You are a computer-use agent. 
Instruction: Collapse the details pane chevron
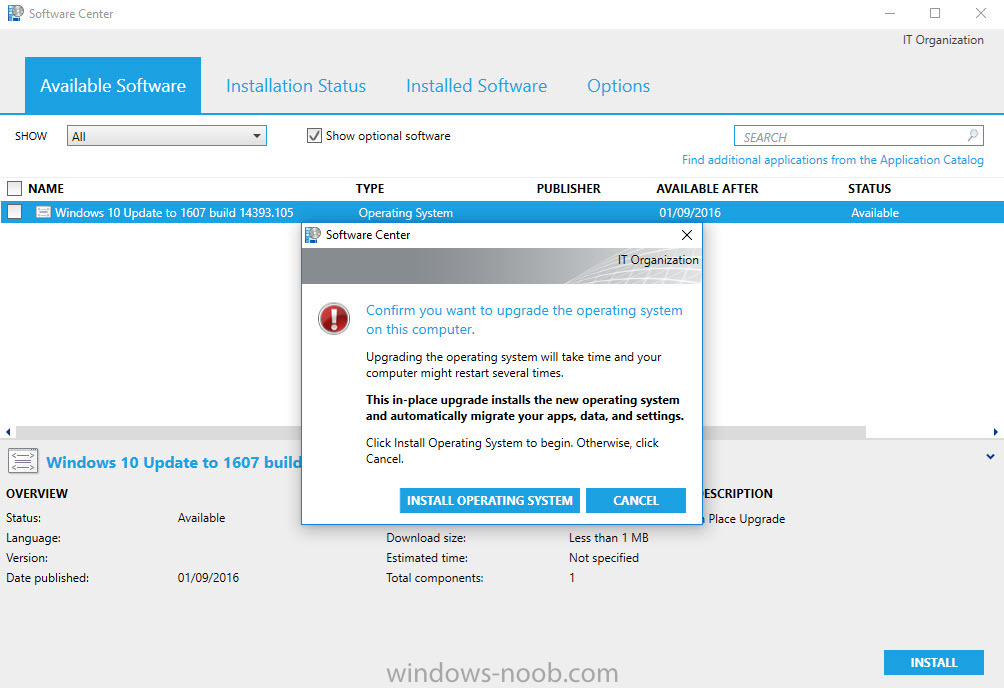pos(991,457)
